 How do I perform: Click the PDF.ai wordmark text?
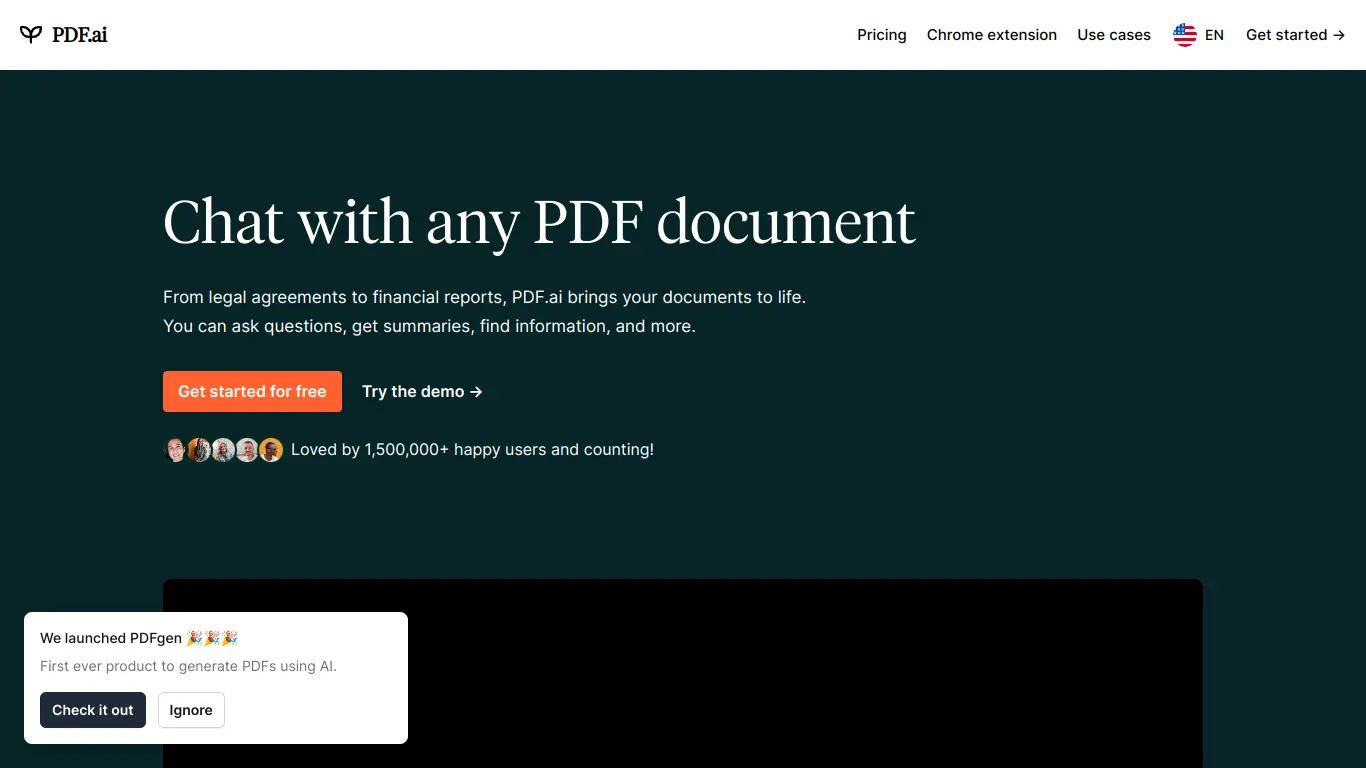tap(79, 35)
